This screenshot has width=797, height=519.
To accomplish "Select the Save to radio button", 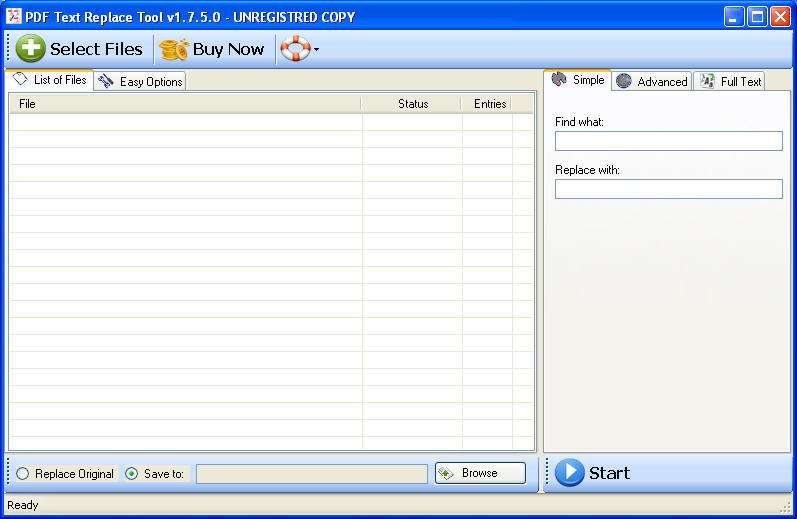I will tap(132, 474).
